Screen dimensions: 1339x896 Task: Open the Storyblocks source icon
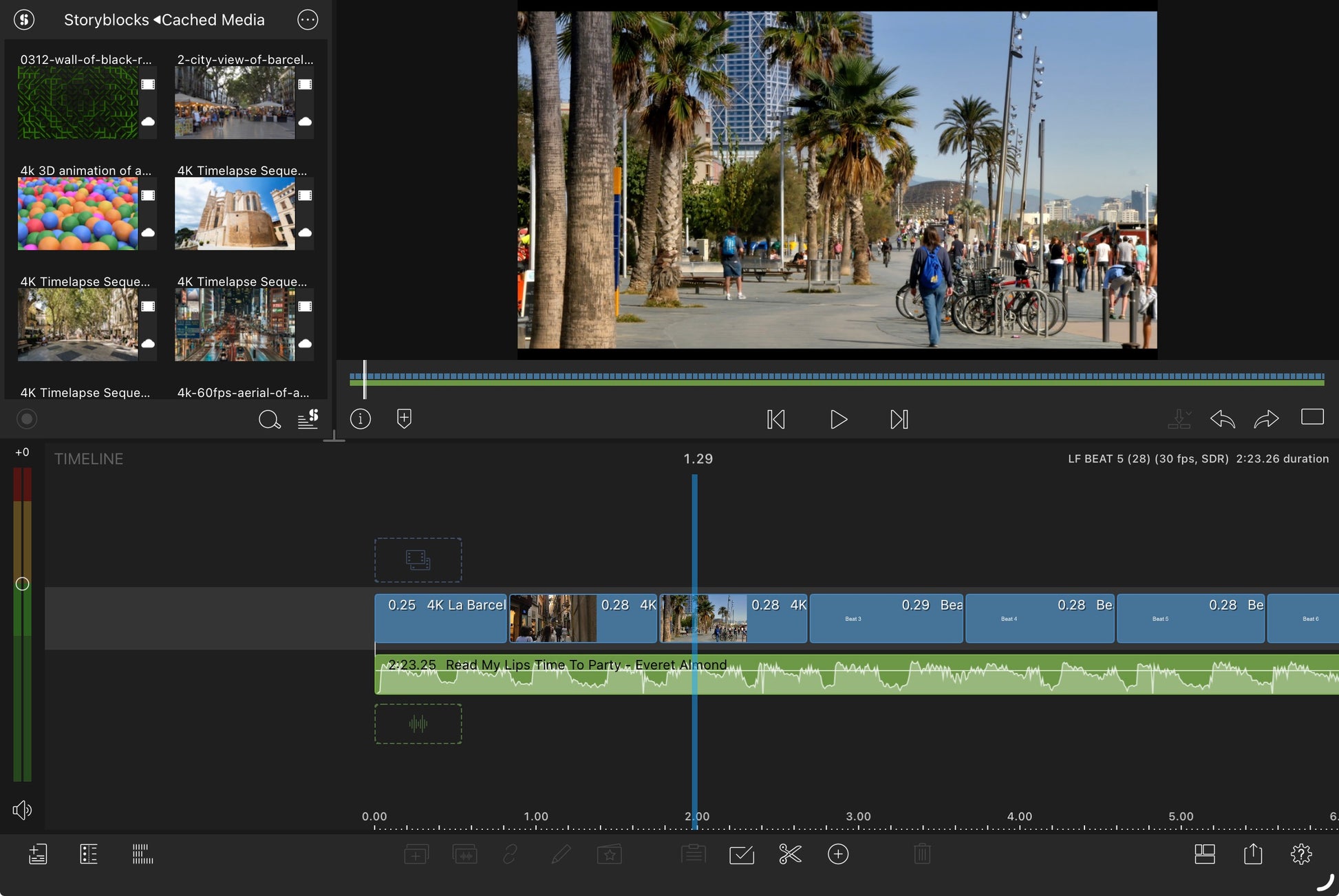click(x=24, y=19)
